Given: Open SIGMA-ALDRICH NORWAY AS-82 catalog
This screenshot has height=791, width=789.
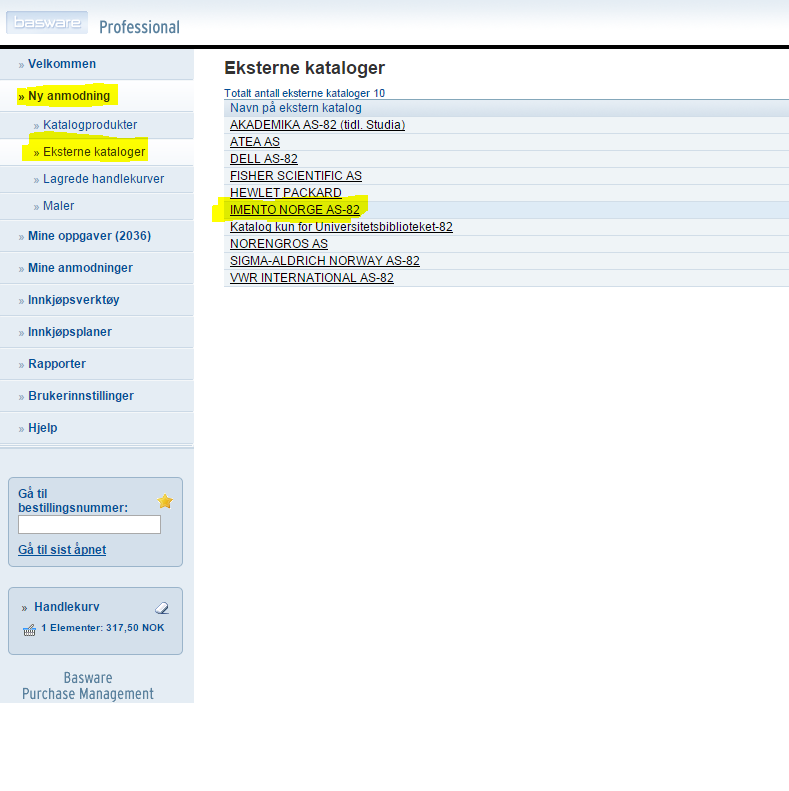Looking at the screenshot, I should click(x=324, y=261).
